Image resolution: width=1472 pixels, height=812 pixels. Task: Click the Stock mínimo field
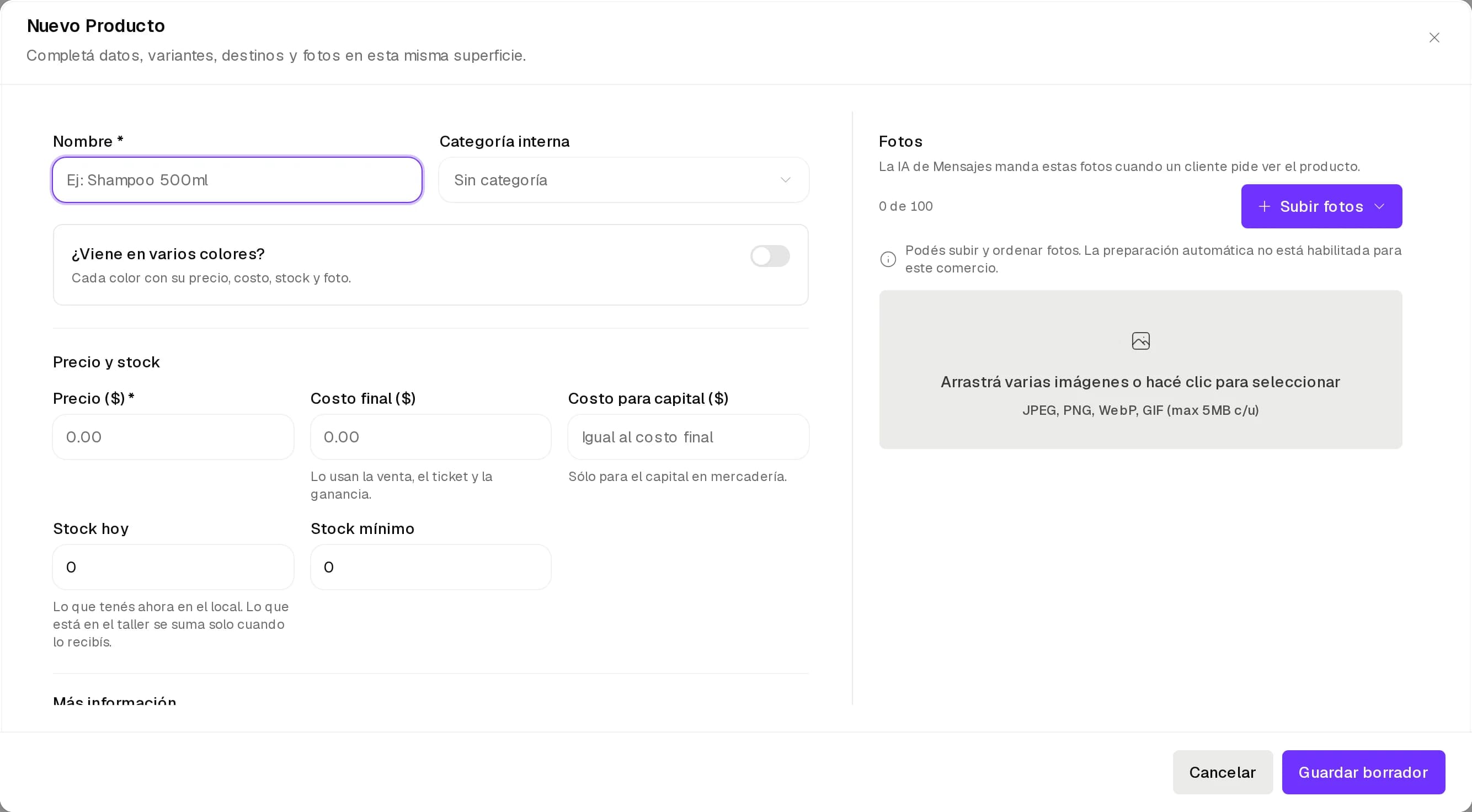[430, 568]
